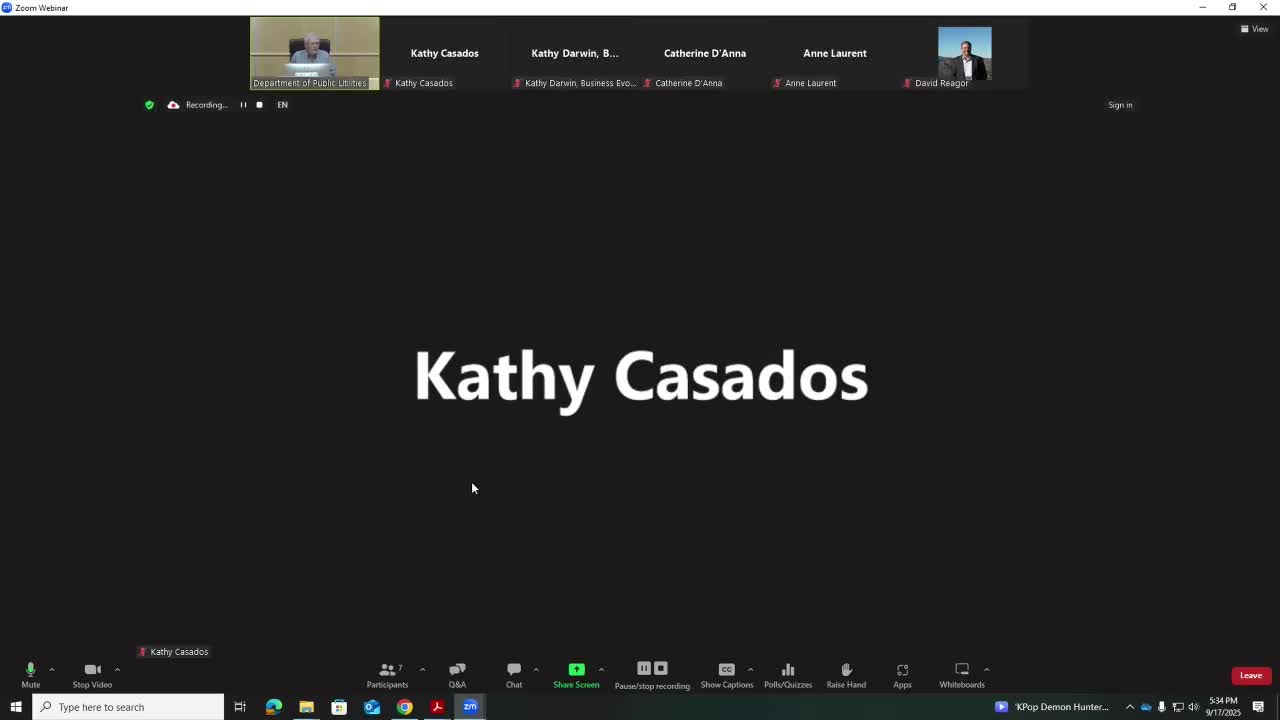Click the Sign in link
Screen dimensions: 1280x720
[1120, 105]
